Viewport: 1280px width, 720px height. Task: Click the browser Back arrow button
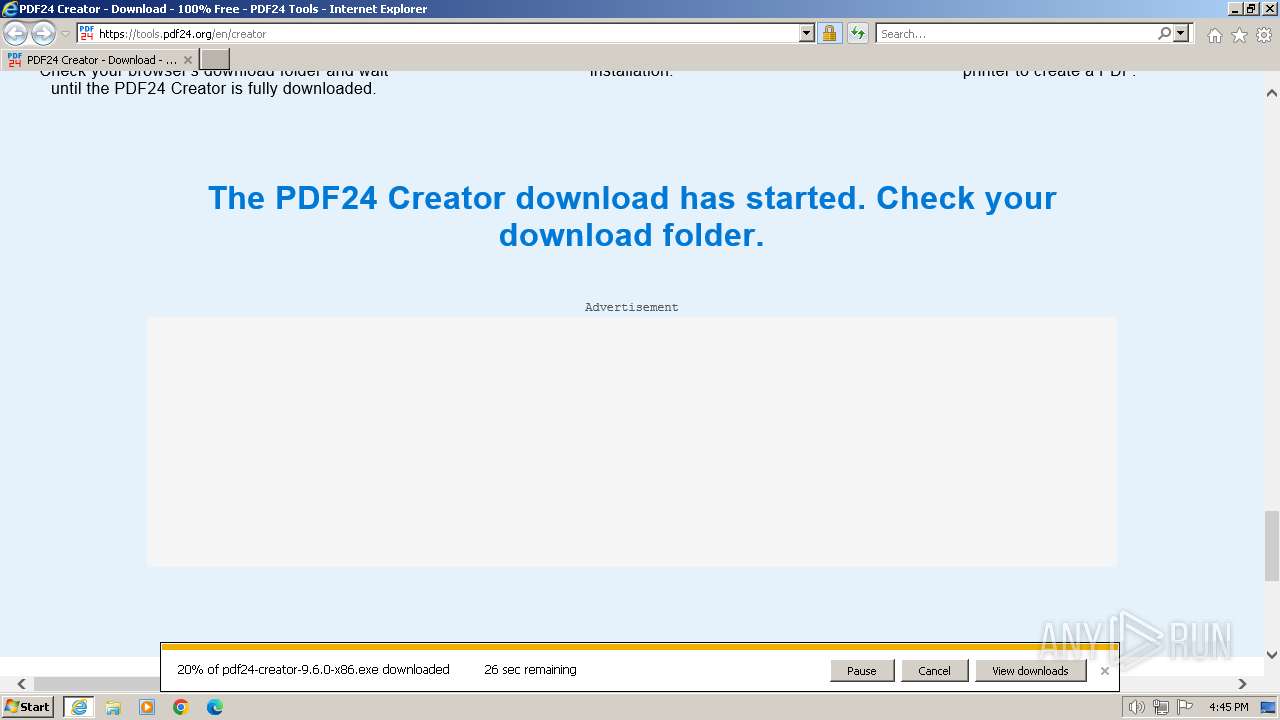15,33
